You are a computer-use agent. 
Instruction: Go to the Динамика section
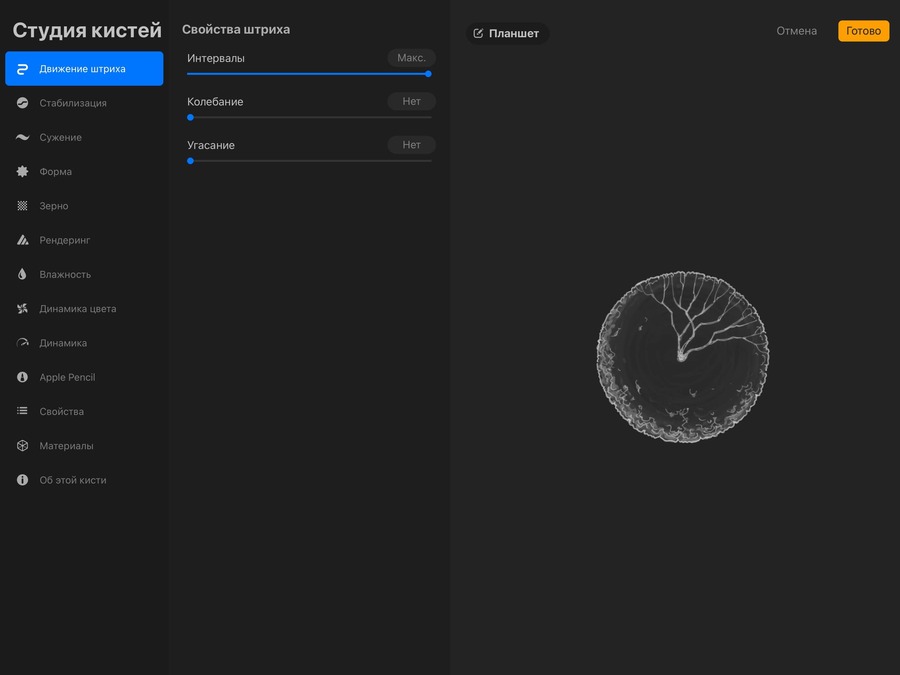pyautogui.click(x=84, y=343)
